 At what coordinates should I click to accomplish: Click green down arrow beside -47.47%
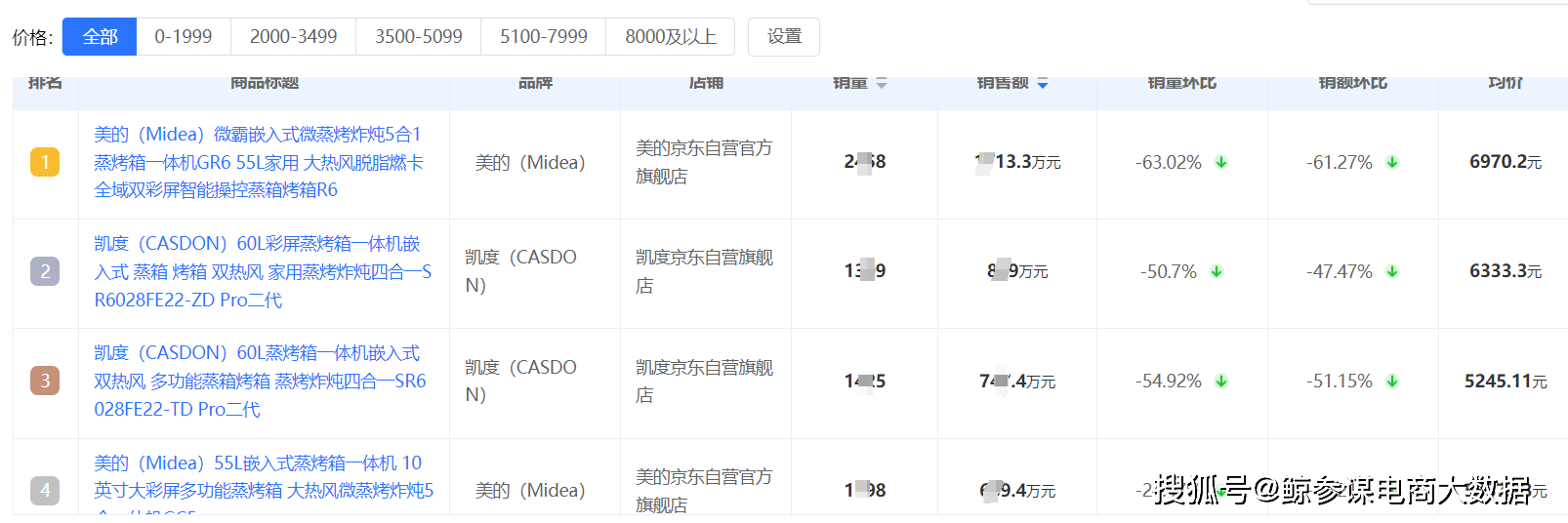pos(1392,271)
